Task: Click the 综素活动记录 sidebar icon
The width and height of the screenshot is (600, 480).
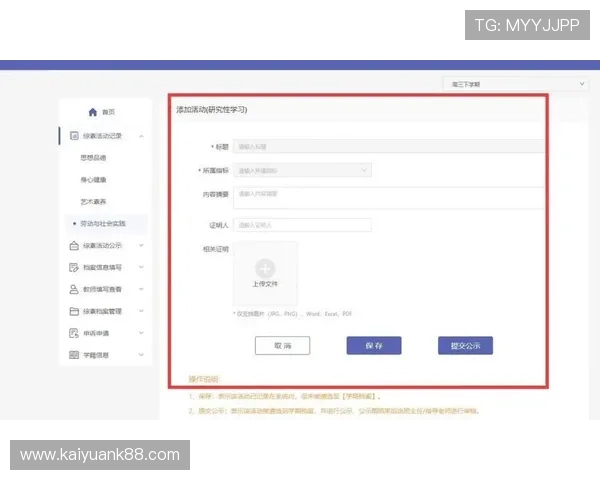Action: (x=74, y=136)
